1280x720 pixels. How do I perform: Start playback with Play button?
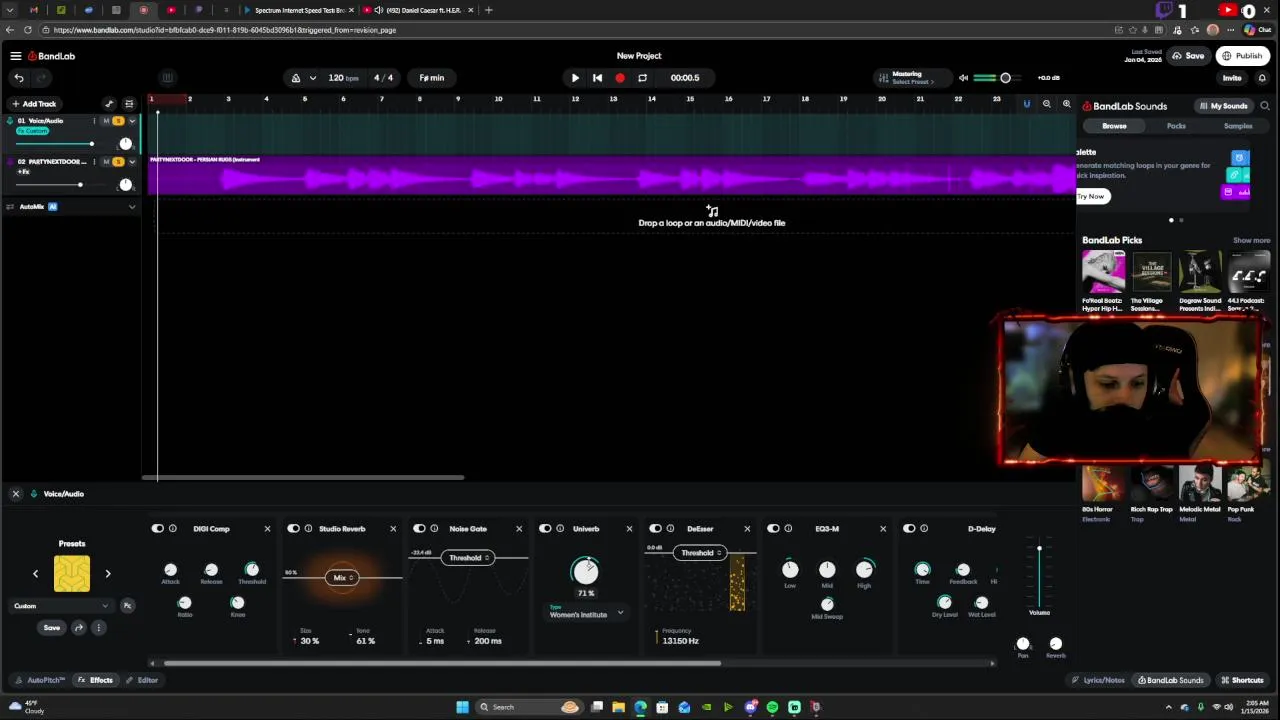[575, 78]
